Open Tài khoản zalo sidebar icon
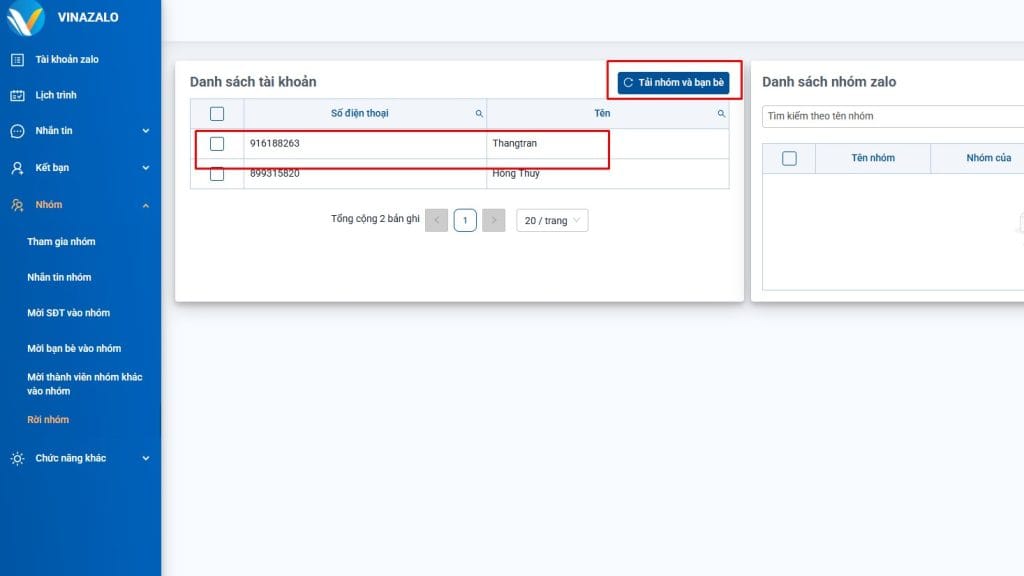 pos(17,60)
